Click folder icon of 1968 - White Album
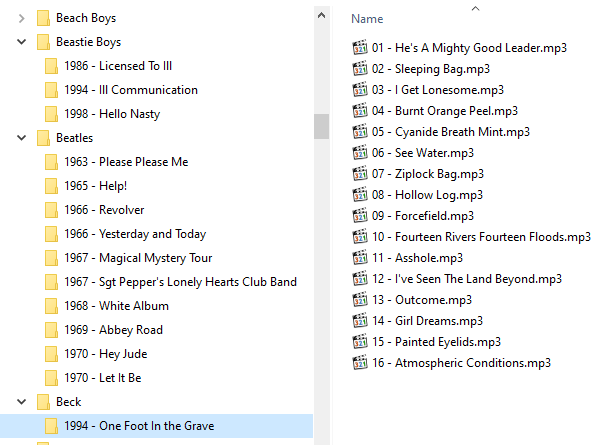 51,306
